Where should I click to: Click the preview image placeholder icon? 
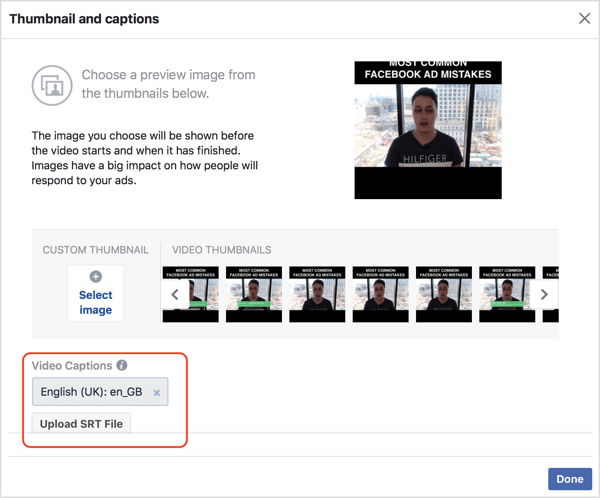52,85
